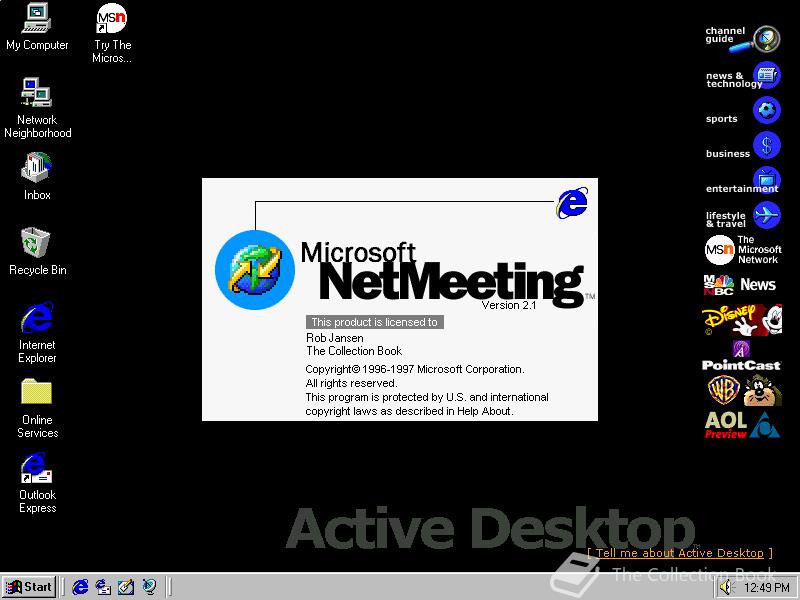Screen dimensions: 800x600
Task: Launch Internet Explorer from Quick Launch
Action: [80, 587]
